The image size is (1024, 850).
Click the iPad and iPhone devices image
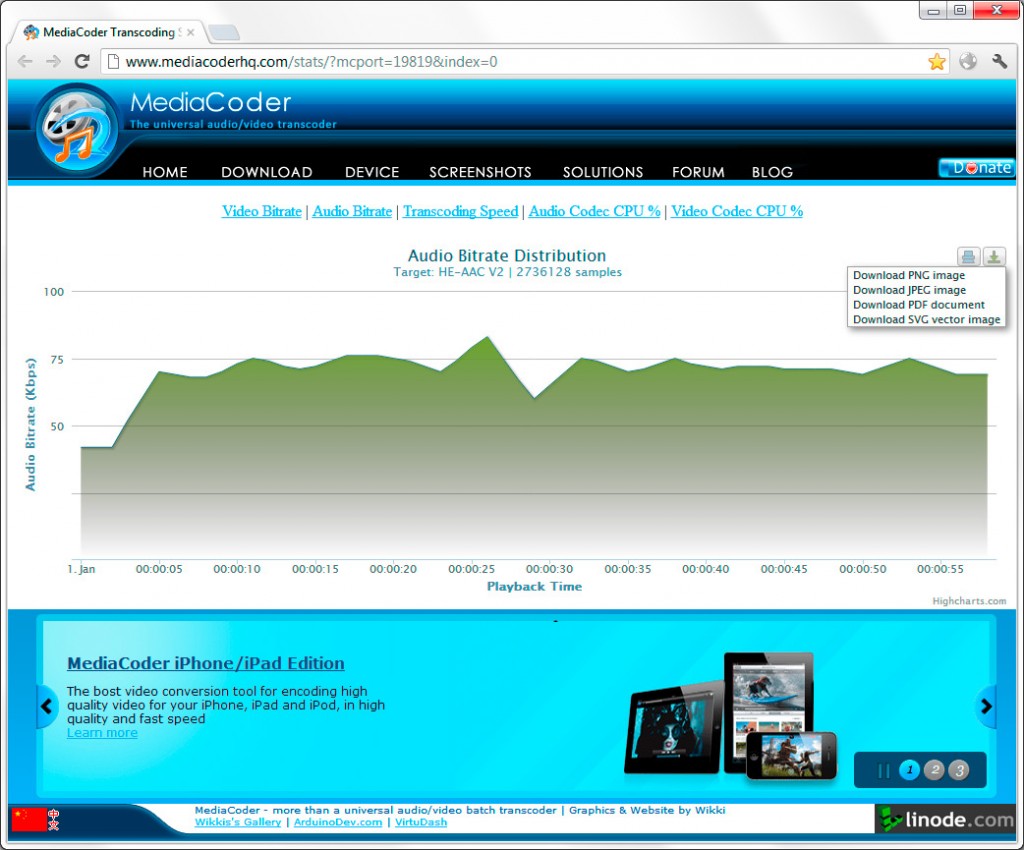[x=730, y=715]
